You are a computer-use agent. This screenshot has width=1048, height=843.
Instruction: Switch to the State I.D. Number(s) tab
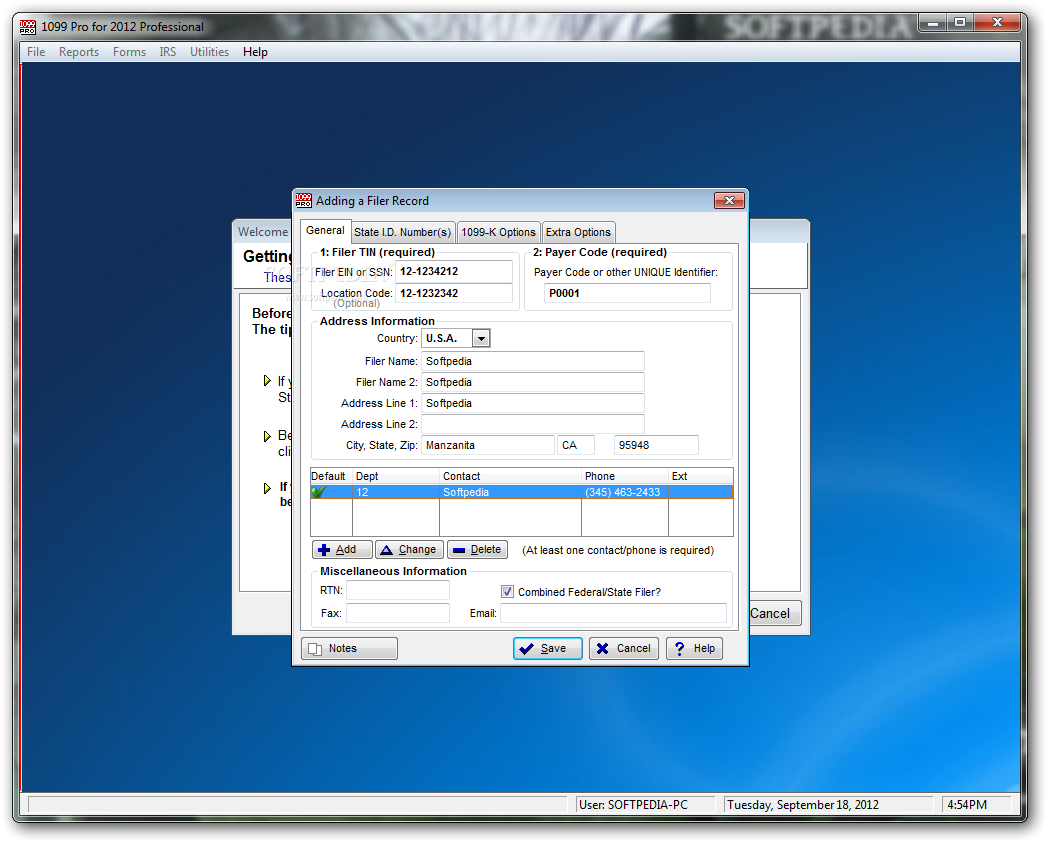402,232
